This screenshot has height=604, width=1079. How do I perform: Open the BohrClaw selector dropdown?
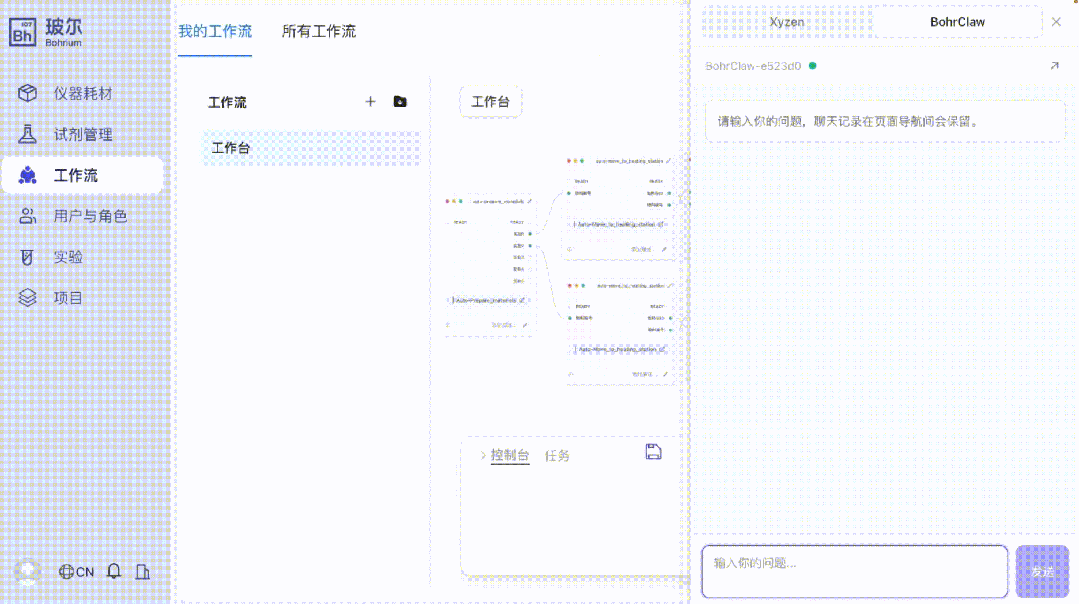(x=956, y=21)
